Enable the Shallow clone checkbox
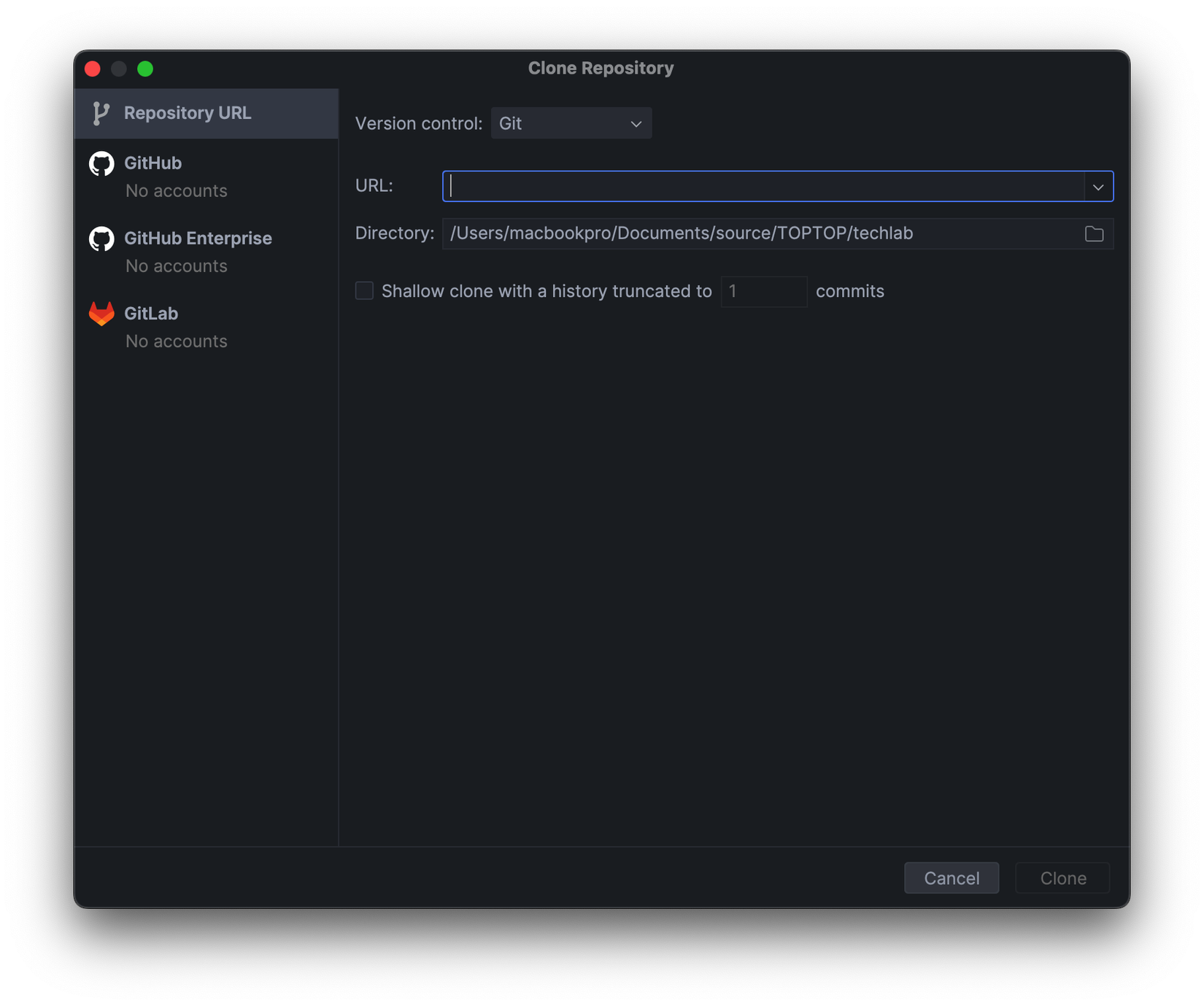The image size is (1204, 1006). [x=364, y=291]
